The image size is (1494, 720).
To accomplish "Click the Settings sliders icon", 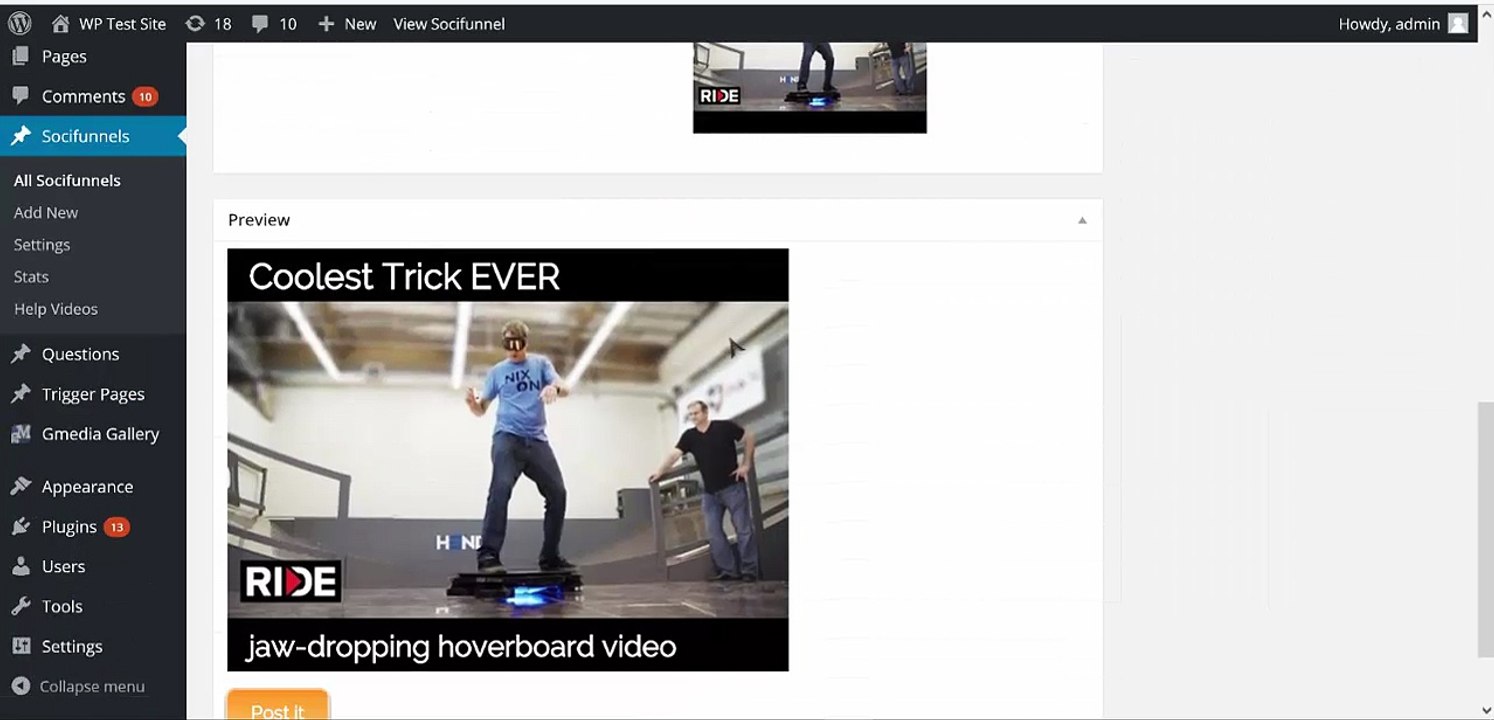I will click(21, 646).
